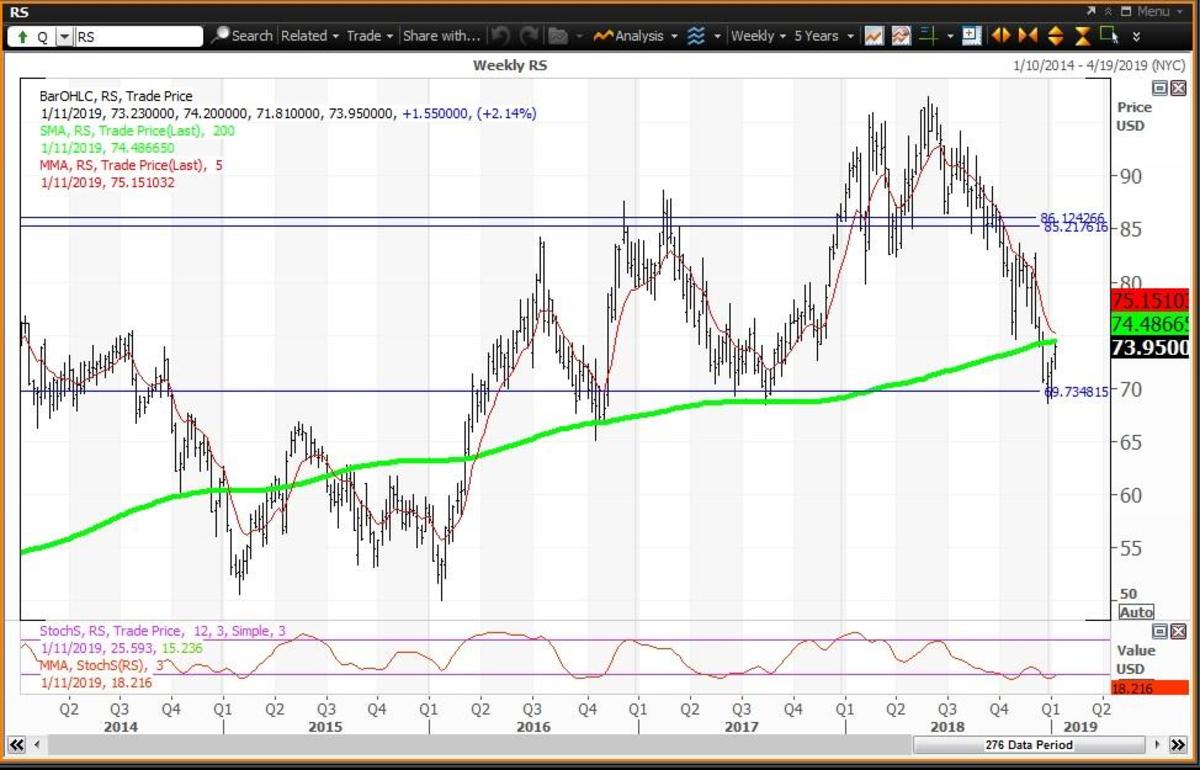Screen dimensions: 1200x770
Task: Open the 5 Years range dropdown
Action: [824, 36]
